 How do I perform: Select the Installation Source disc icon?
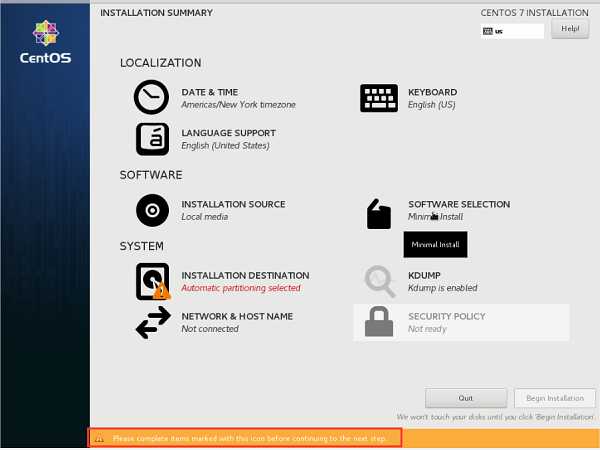pyautogui.click(x=152, y=210)
